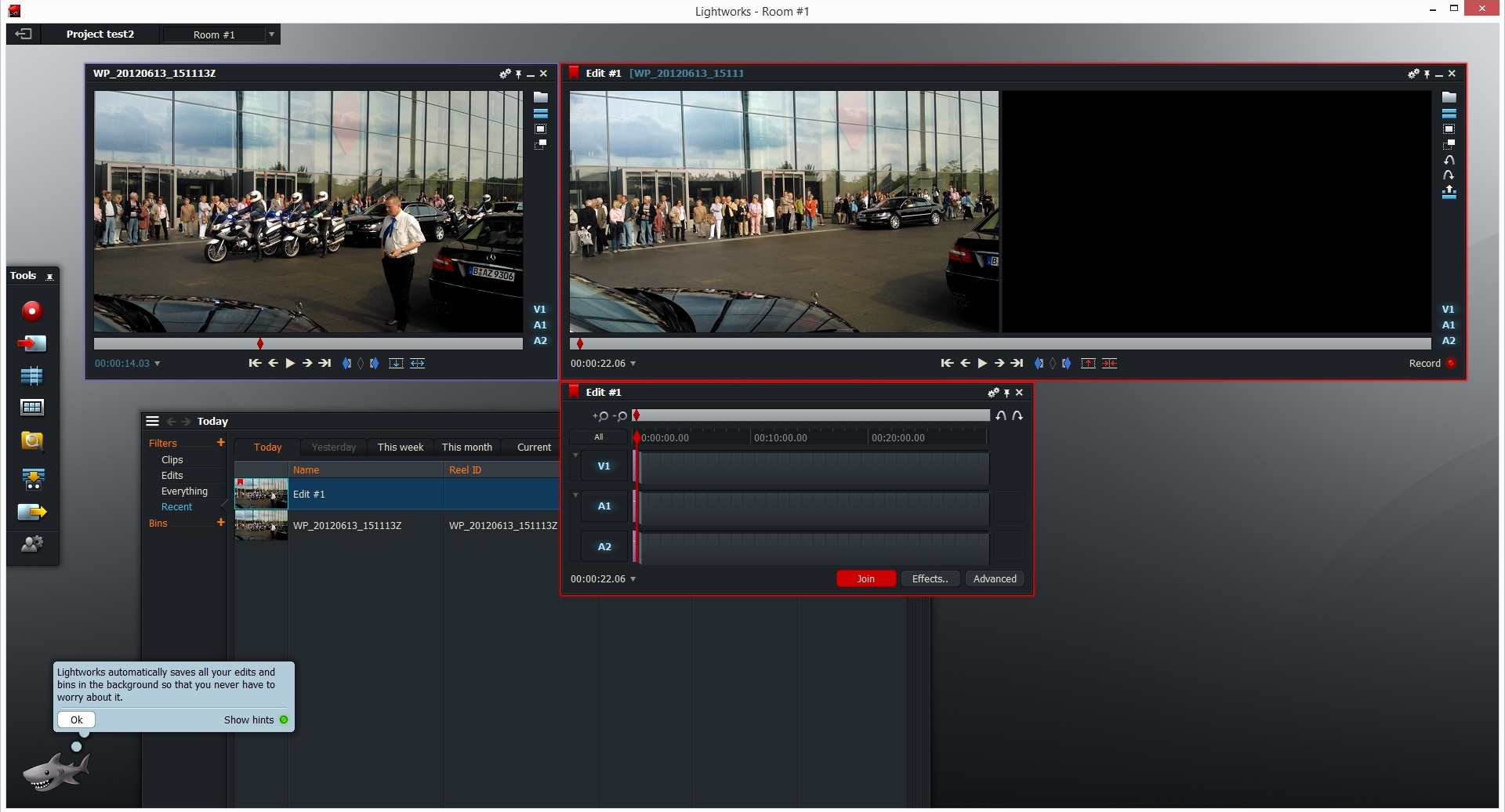1505x812 pixels.
Task: Toggle A1 channel in Edit viewer
Action: [1448, 324]
